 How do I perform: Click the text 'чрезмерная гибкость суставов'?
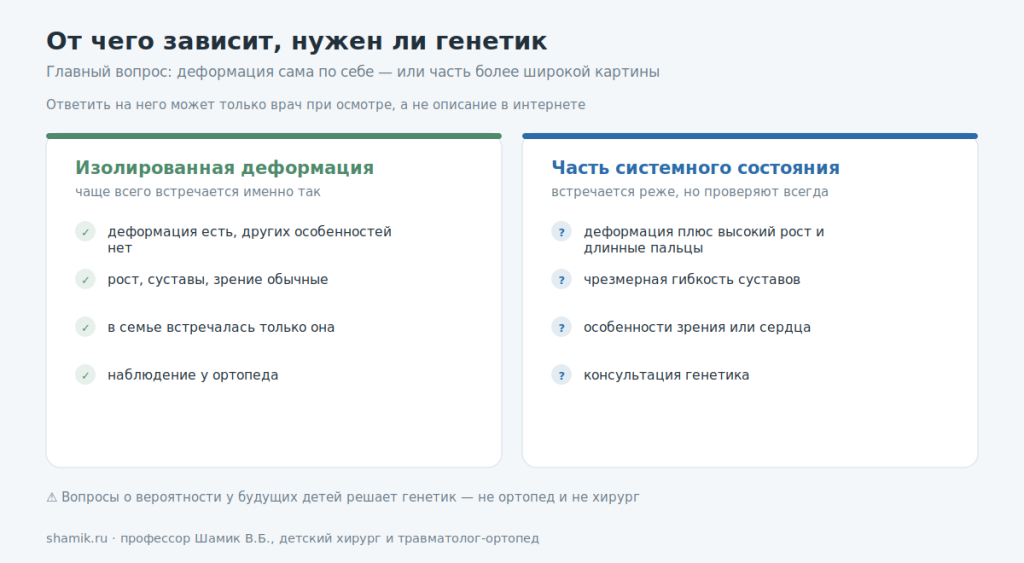point(692,280)
